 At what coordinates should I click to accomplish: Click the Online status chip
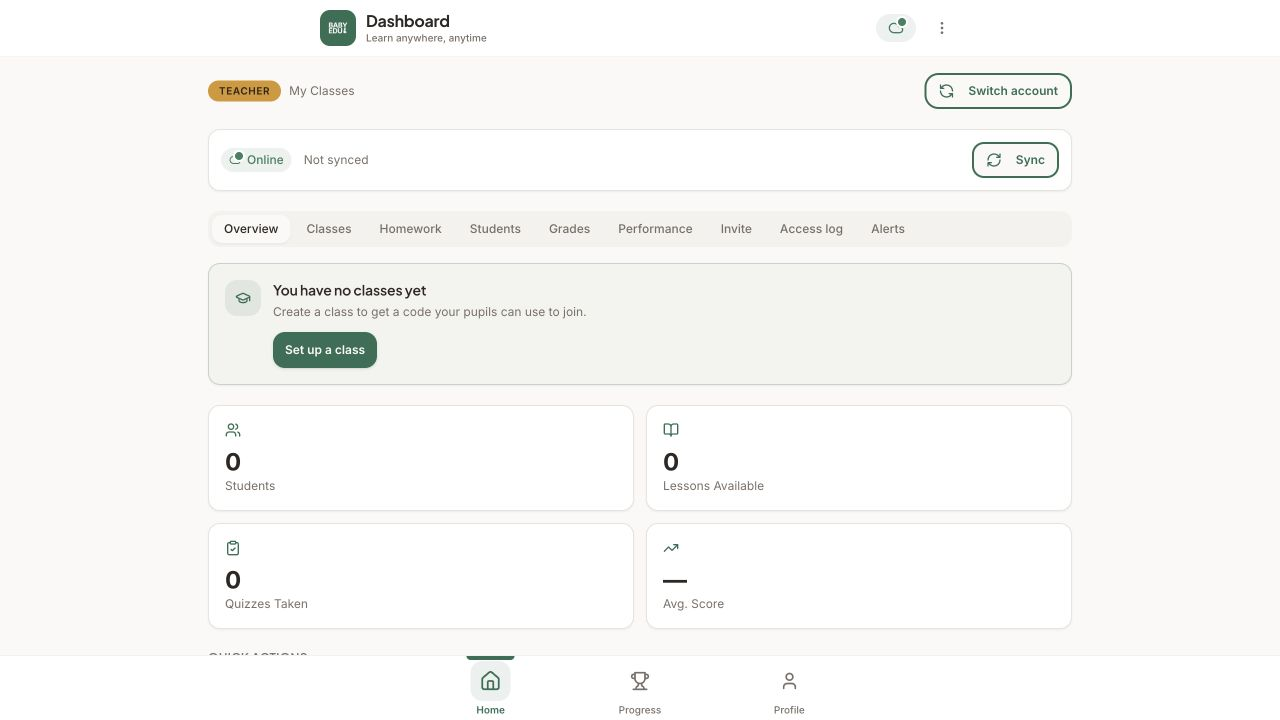coord(256,160)
